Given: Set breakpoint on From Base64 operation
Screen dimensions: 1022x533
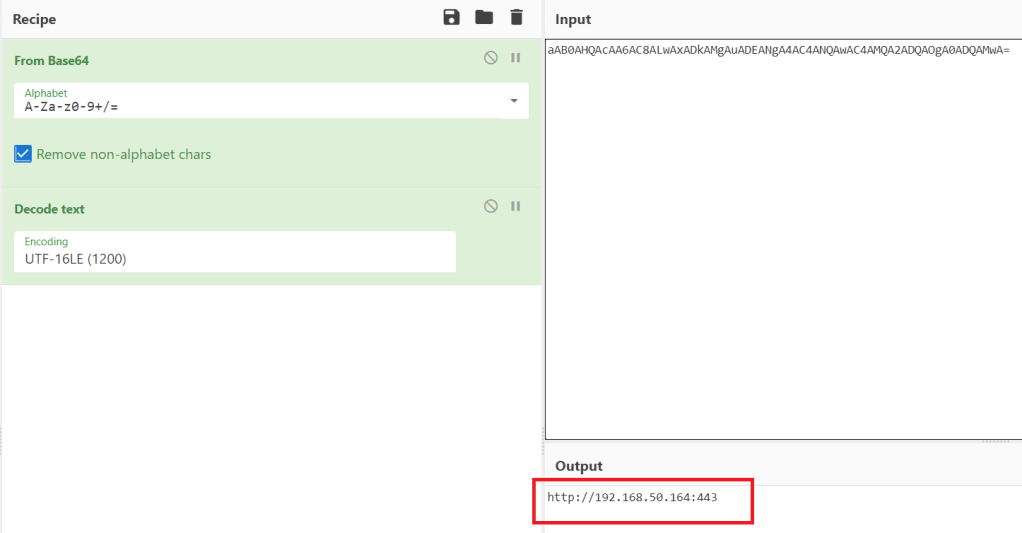Looking at the screenshot, I should point(516,58).
